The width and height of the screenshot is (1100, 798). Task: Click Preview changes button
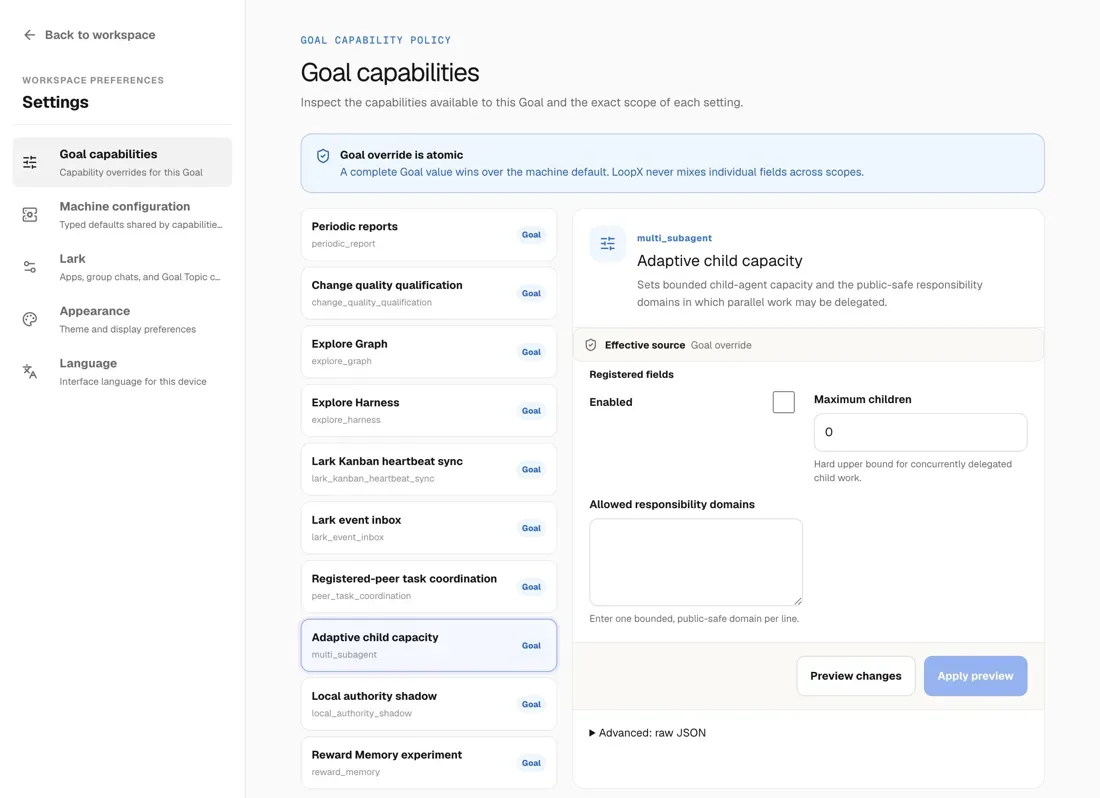[856, 676]
